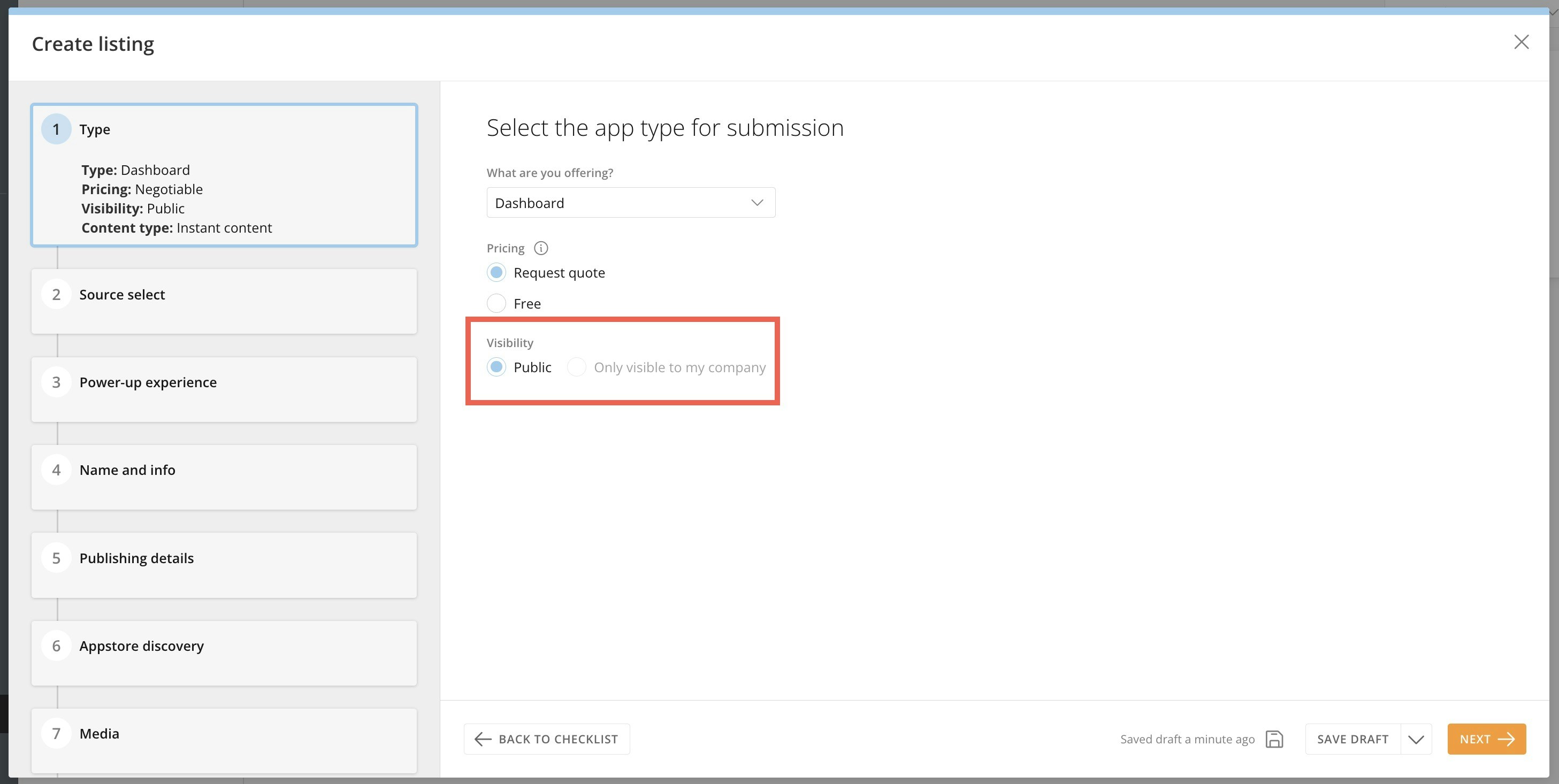This screenshot has height=784, width=1559.
Task: Click step 2 number circle
Action: [56, 295]
